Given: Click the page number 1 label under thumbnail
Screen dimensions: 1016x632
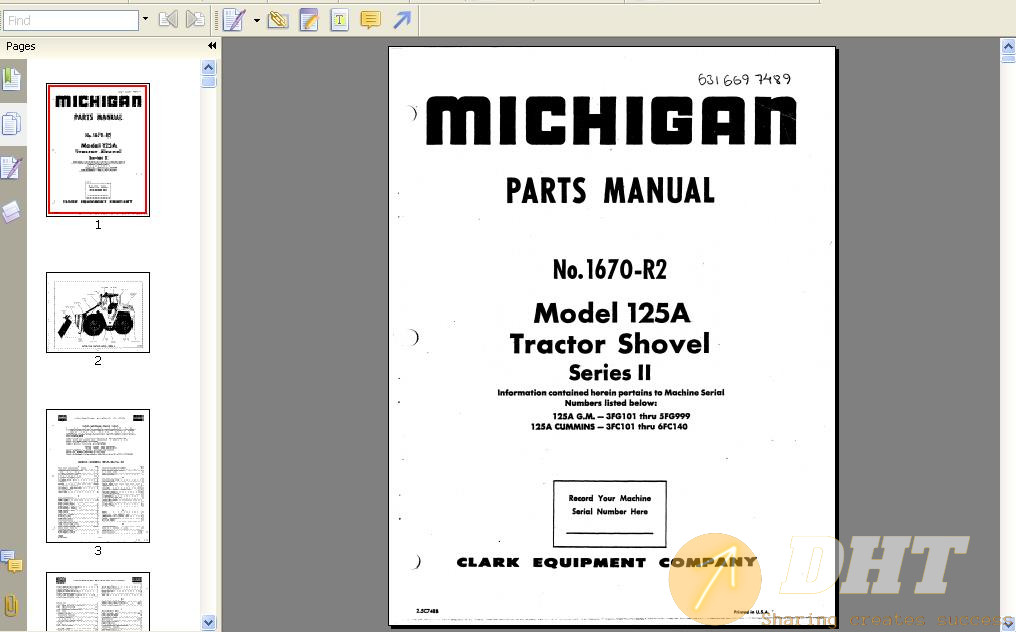Looking at the screenshot, I should tap(98, 225).
